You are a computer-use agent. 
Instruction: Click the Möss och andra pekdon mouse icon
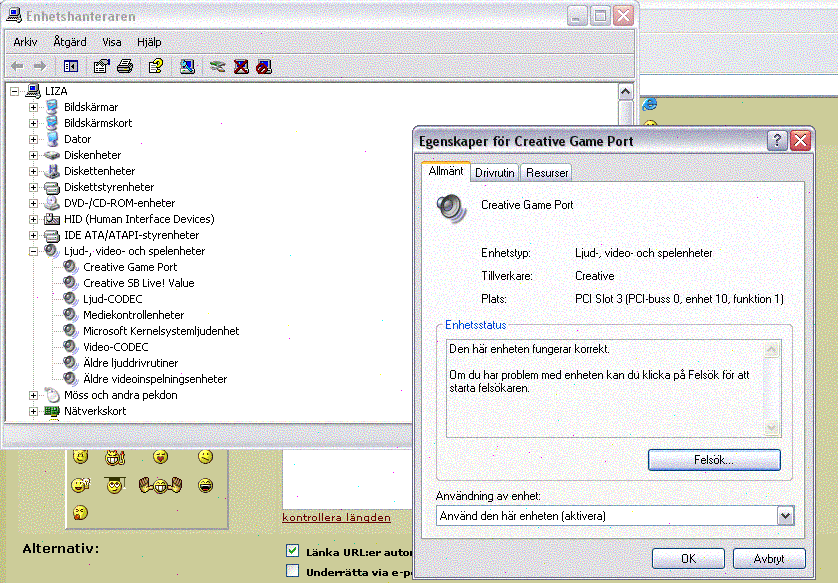point(52,395)
